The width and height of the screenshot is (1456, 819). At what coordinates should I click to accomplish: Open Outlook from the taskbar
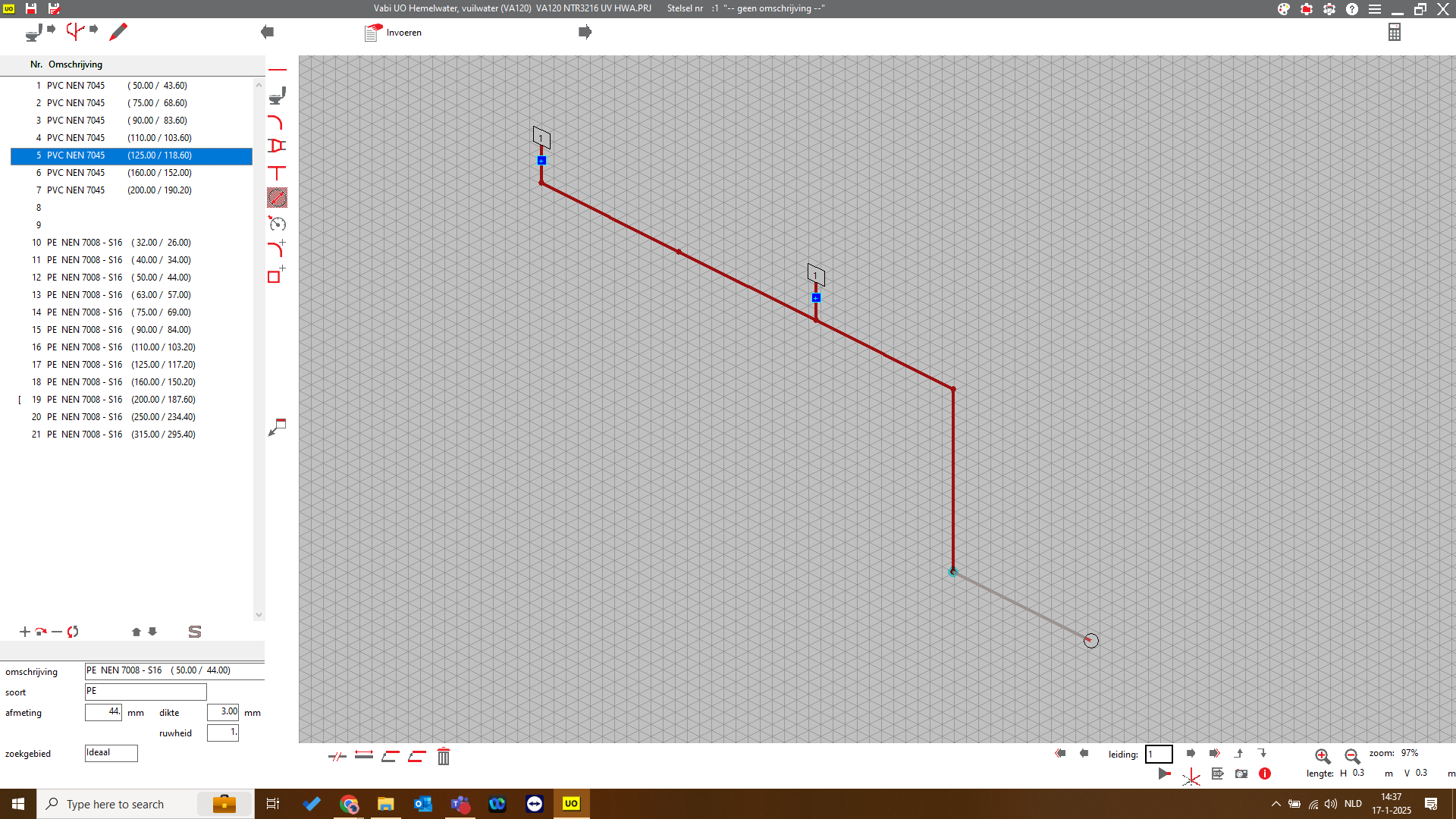coord(422,804)
